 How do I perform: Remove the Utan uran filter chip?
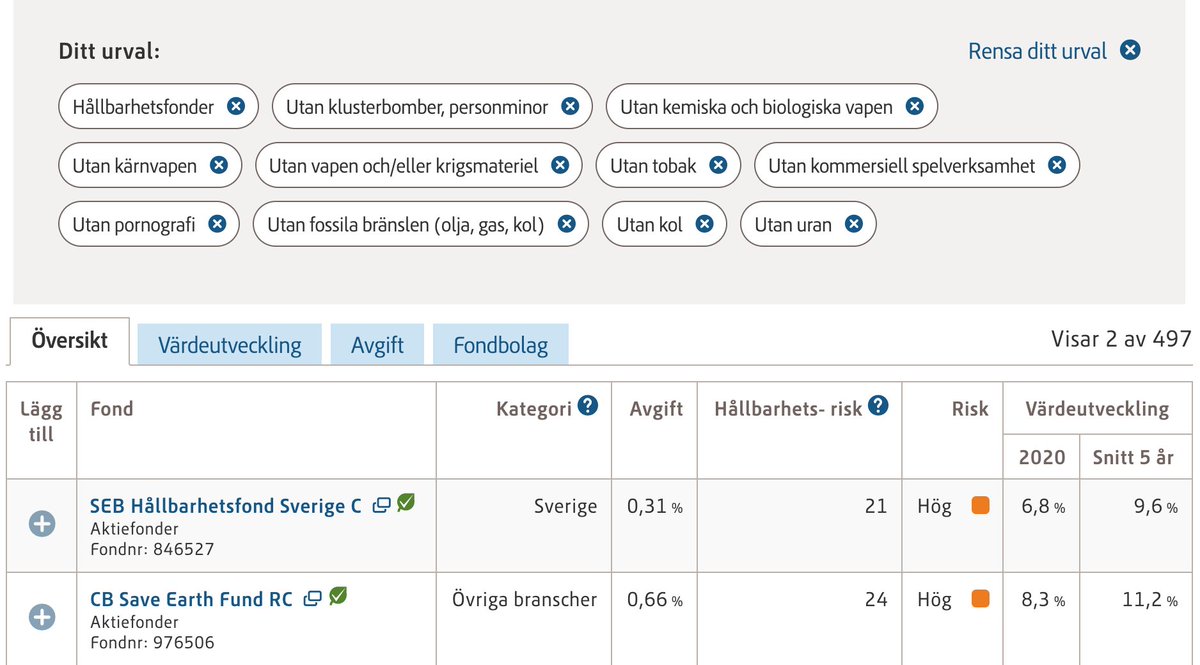click(x=854, y=225)
